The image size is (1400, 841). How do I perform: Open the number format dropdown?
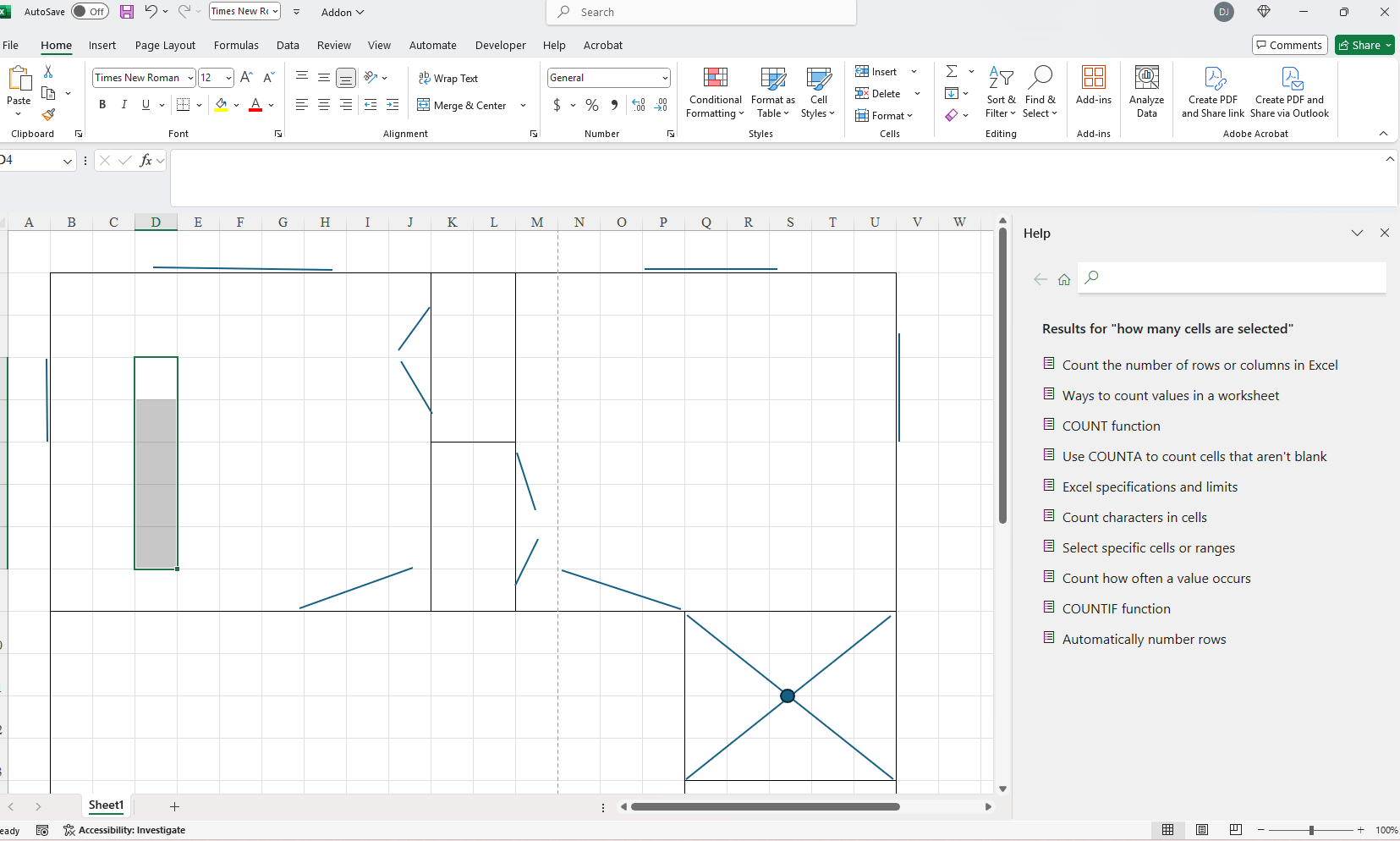click(665, 78)
